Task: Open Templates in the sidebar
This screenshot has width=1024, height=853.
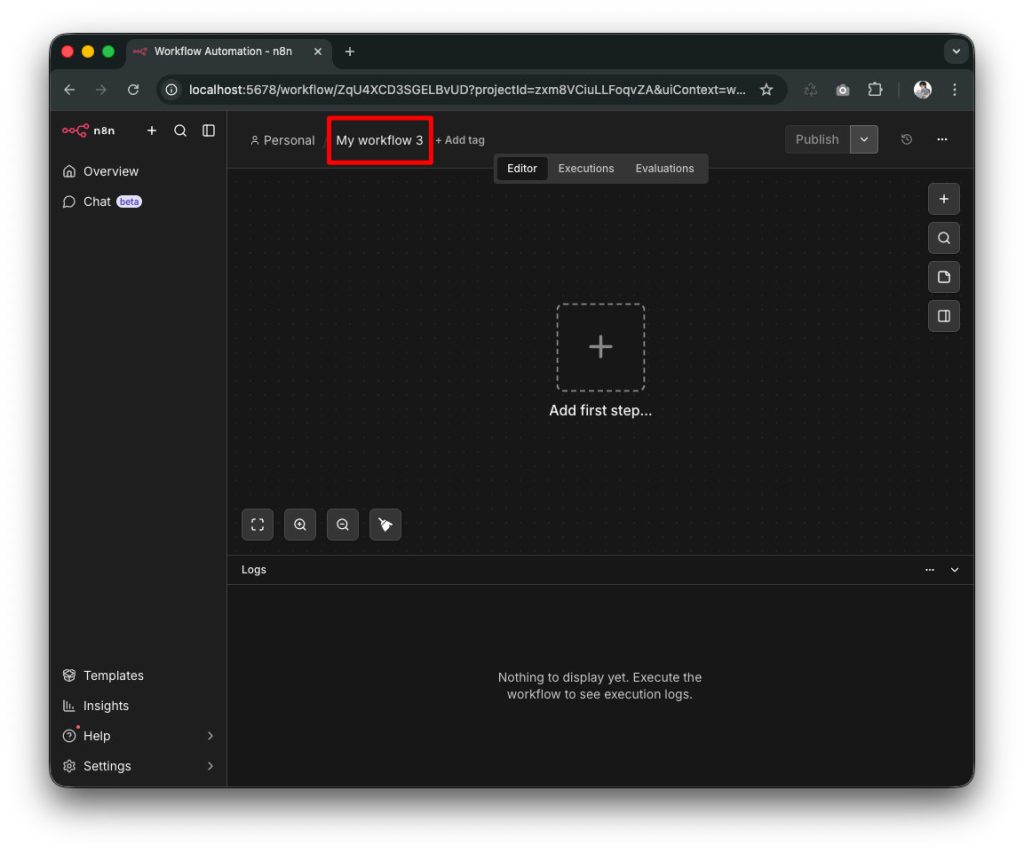Action: (x=113, y=676)
